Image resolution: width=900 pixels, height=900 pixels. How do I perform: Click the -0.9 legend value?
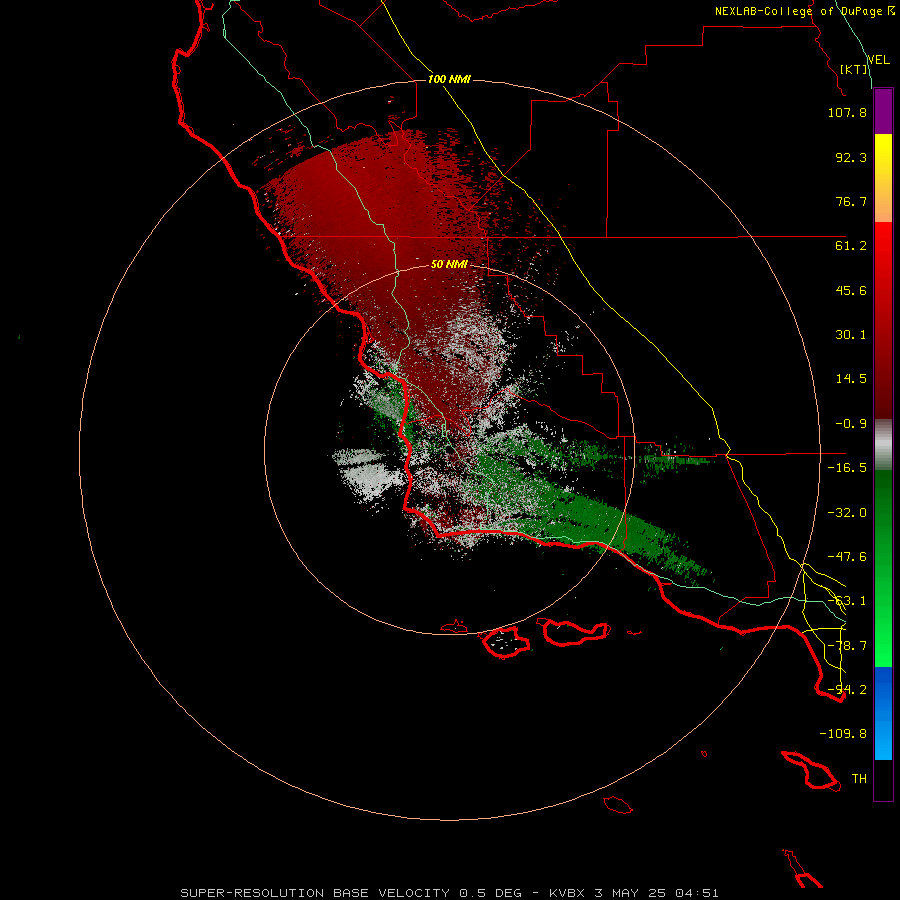pos(851,424)
